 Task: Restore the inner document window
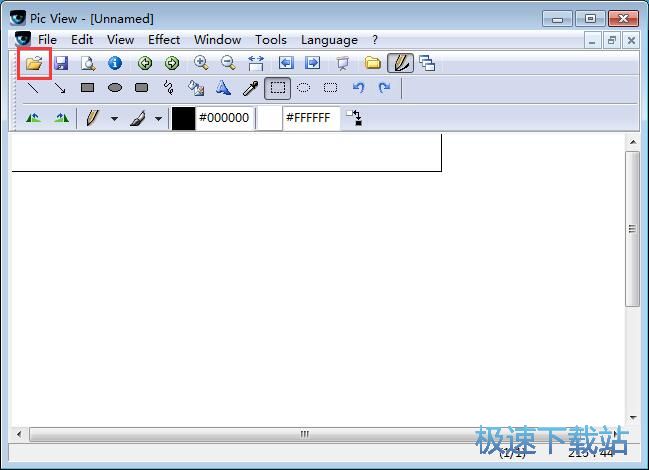click(x=612, y=41)
